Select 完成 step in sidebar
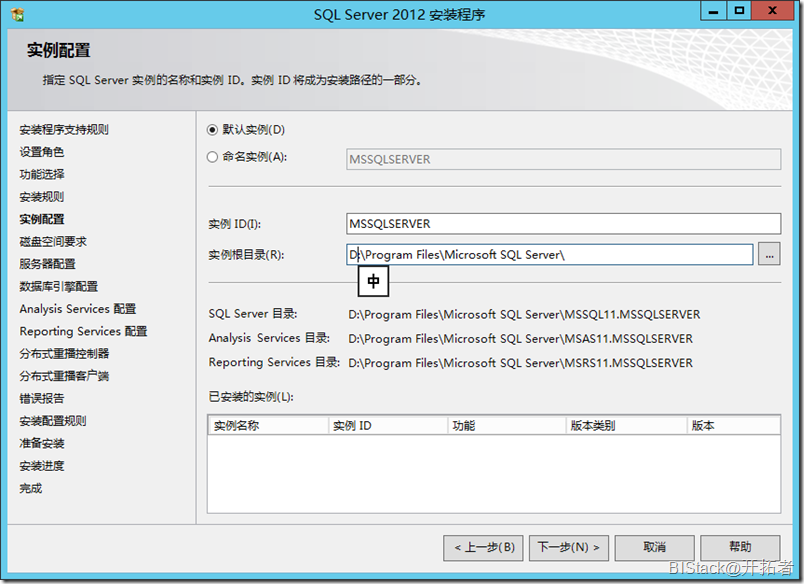Screen dimensions: 804x584 pyautogui.click(x=31, y=488)
